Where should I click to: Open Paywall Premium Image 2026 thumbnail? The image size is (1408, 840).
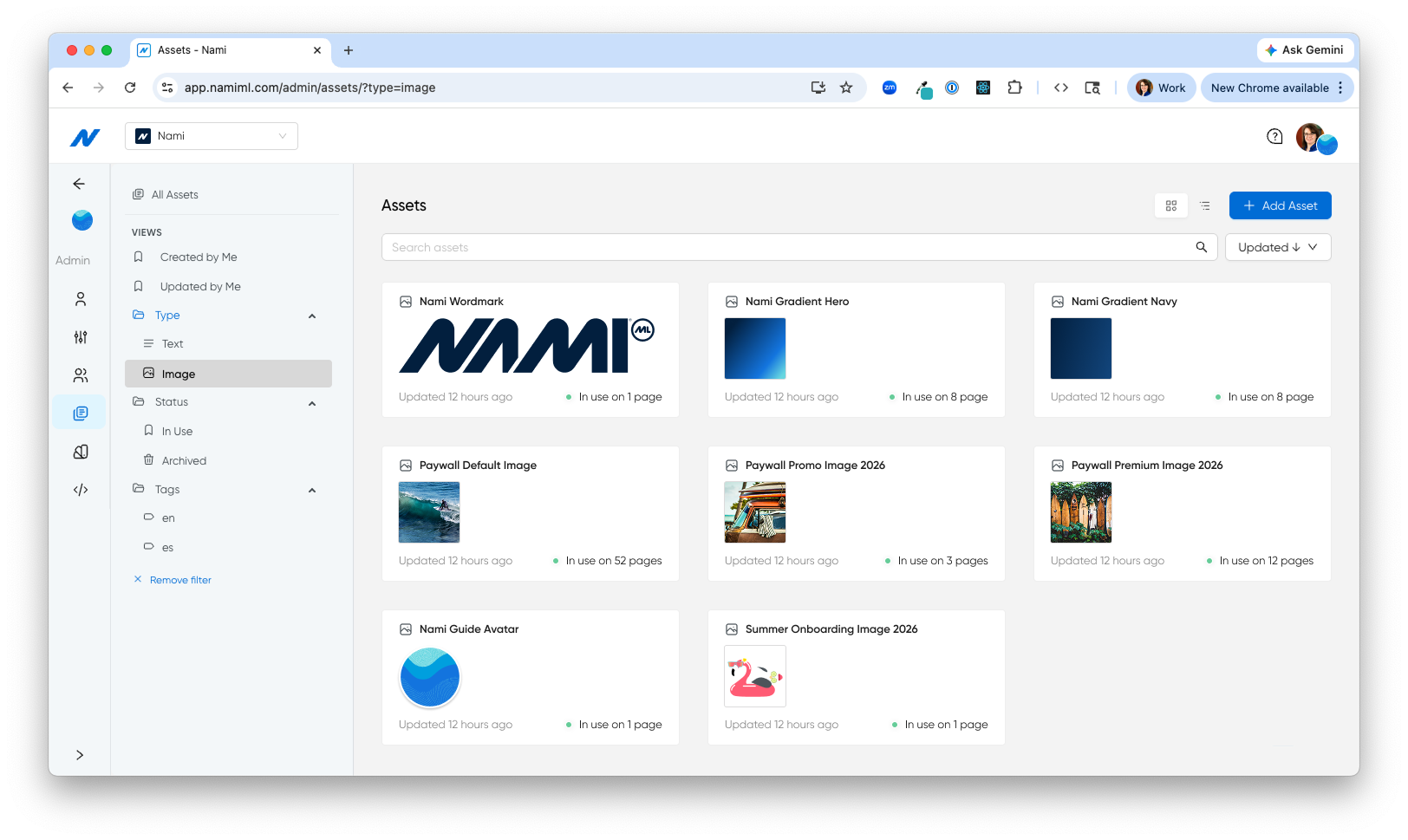point(1081,512)
